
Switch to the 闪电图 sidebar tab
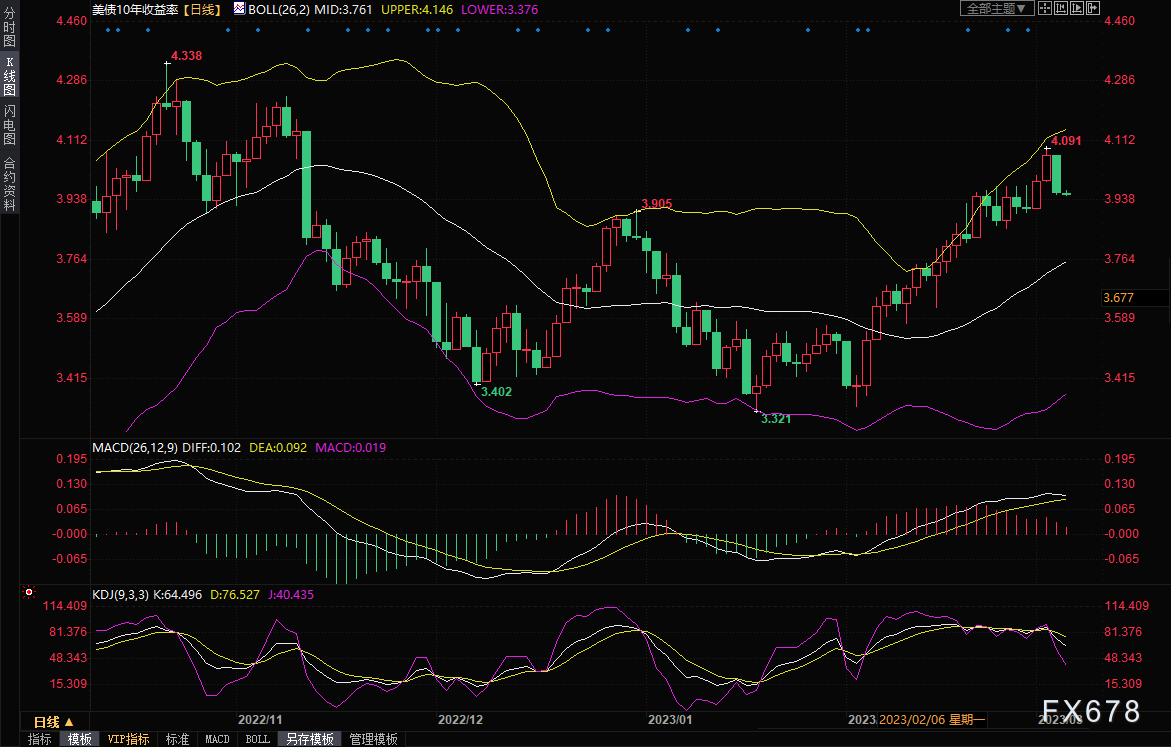(x=9, y=125)
